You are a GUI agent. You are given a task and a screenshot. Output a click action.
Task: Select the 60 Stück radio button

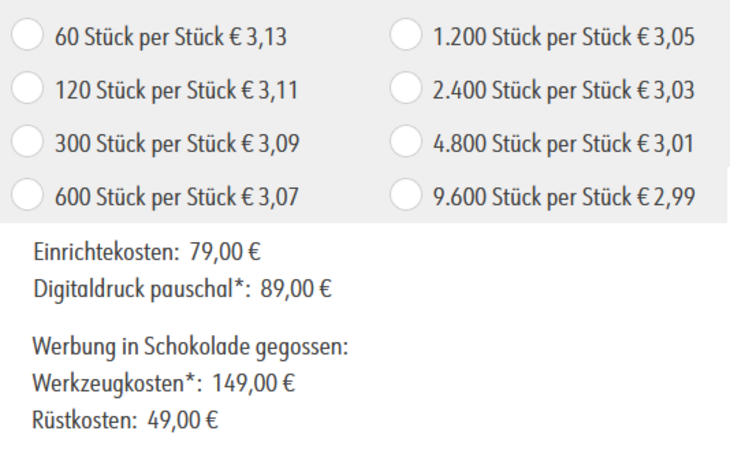[x=27, y=37]
